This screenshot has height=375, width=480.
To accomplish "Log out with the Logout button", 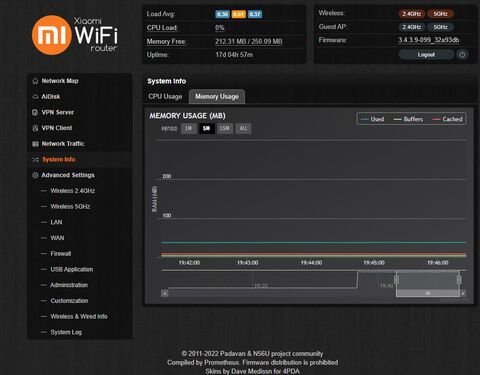I will pyautogui.click(x=426, y=54).
